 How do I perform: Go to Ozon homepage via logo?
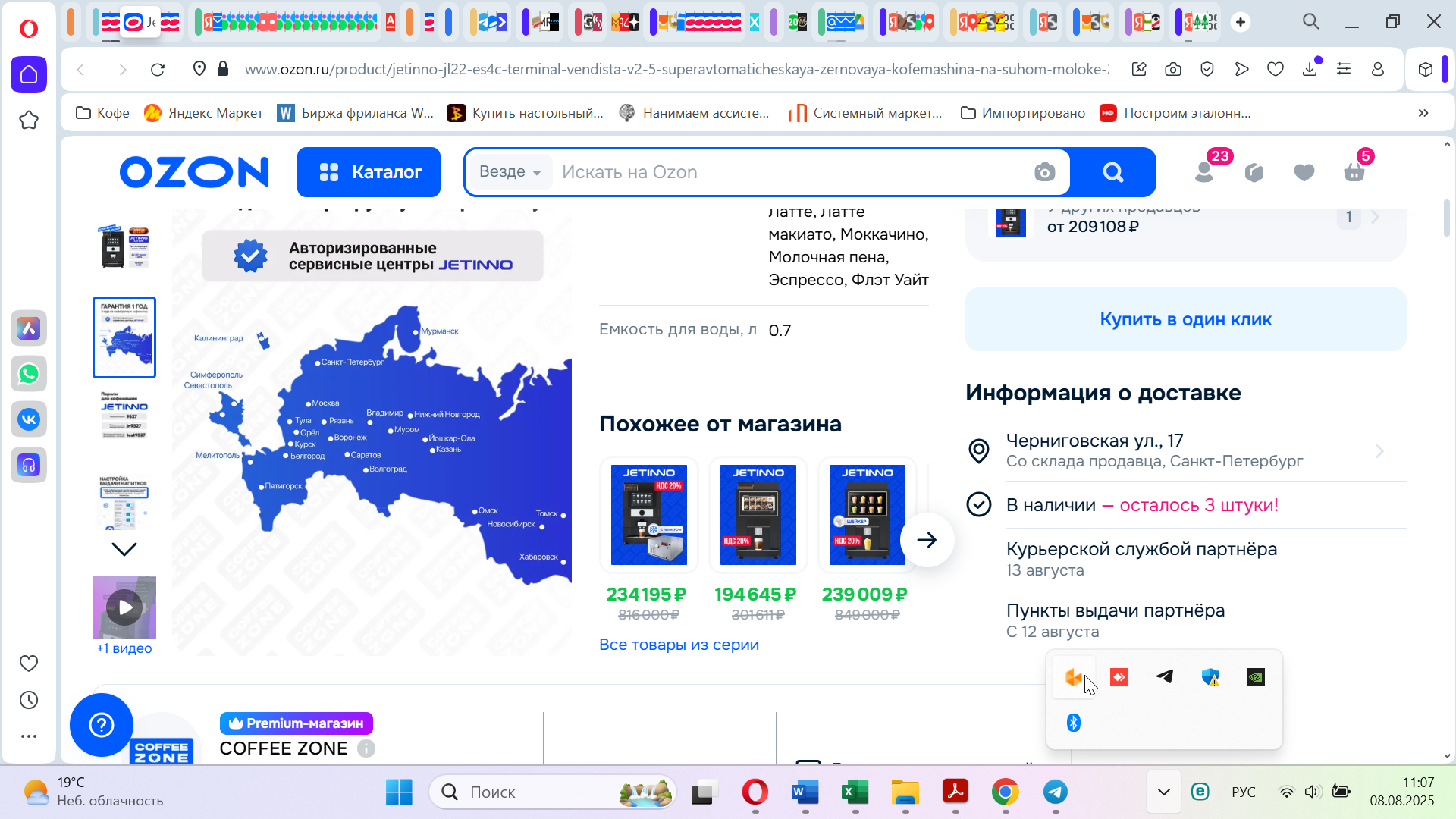tap(194, 172)
